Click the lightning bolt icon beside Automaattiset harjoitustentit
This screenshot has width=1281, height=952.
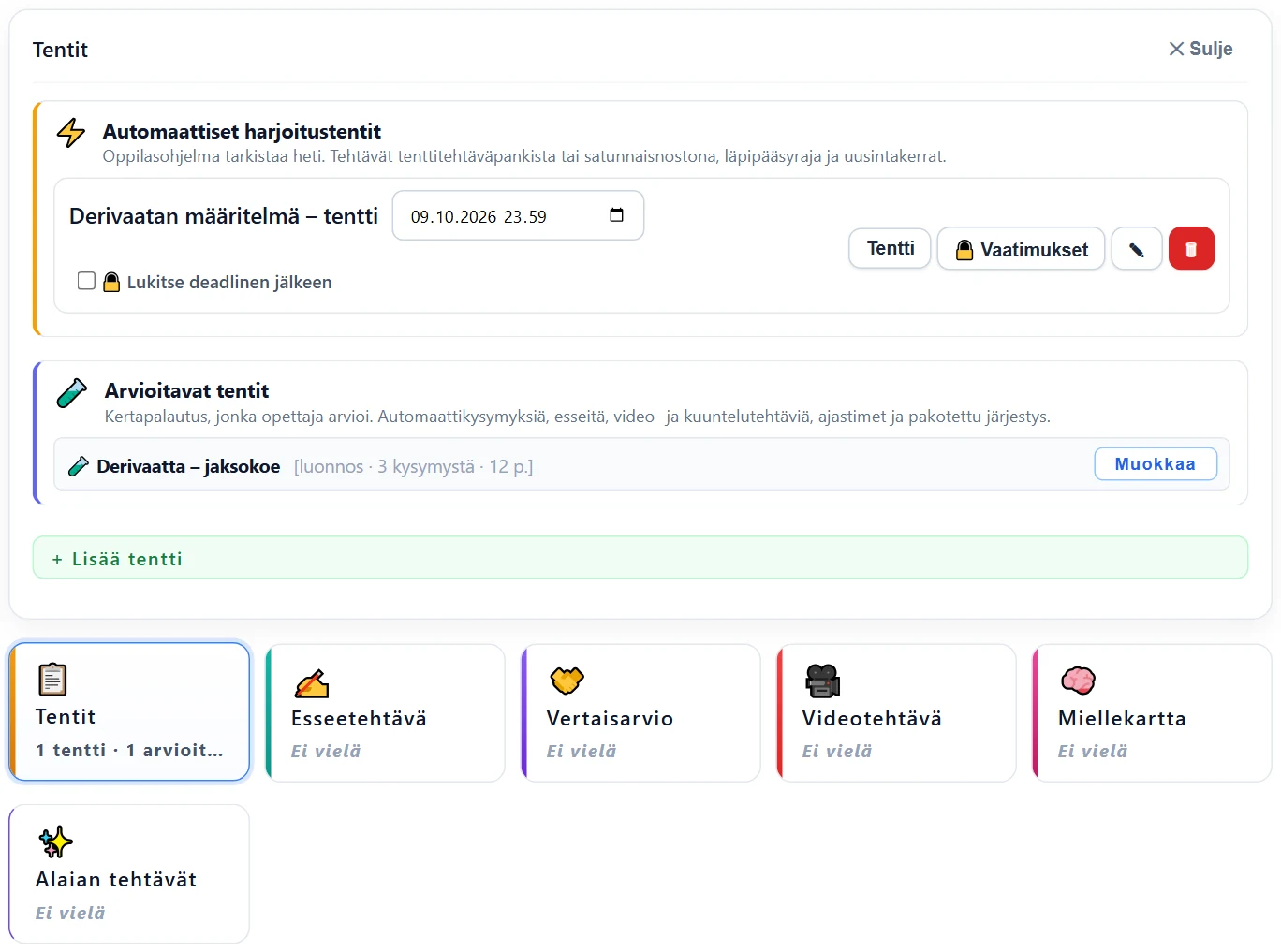pos(71,133)
